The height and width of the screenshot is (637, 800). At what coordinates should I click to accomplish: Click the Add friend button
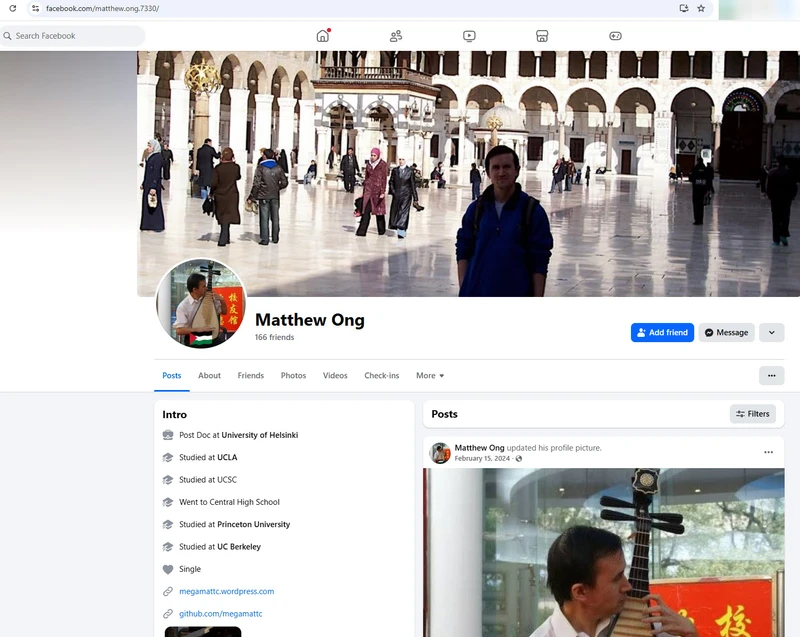tap(662, 333)
